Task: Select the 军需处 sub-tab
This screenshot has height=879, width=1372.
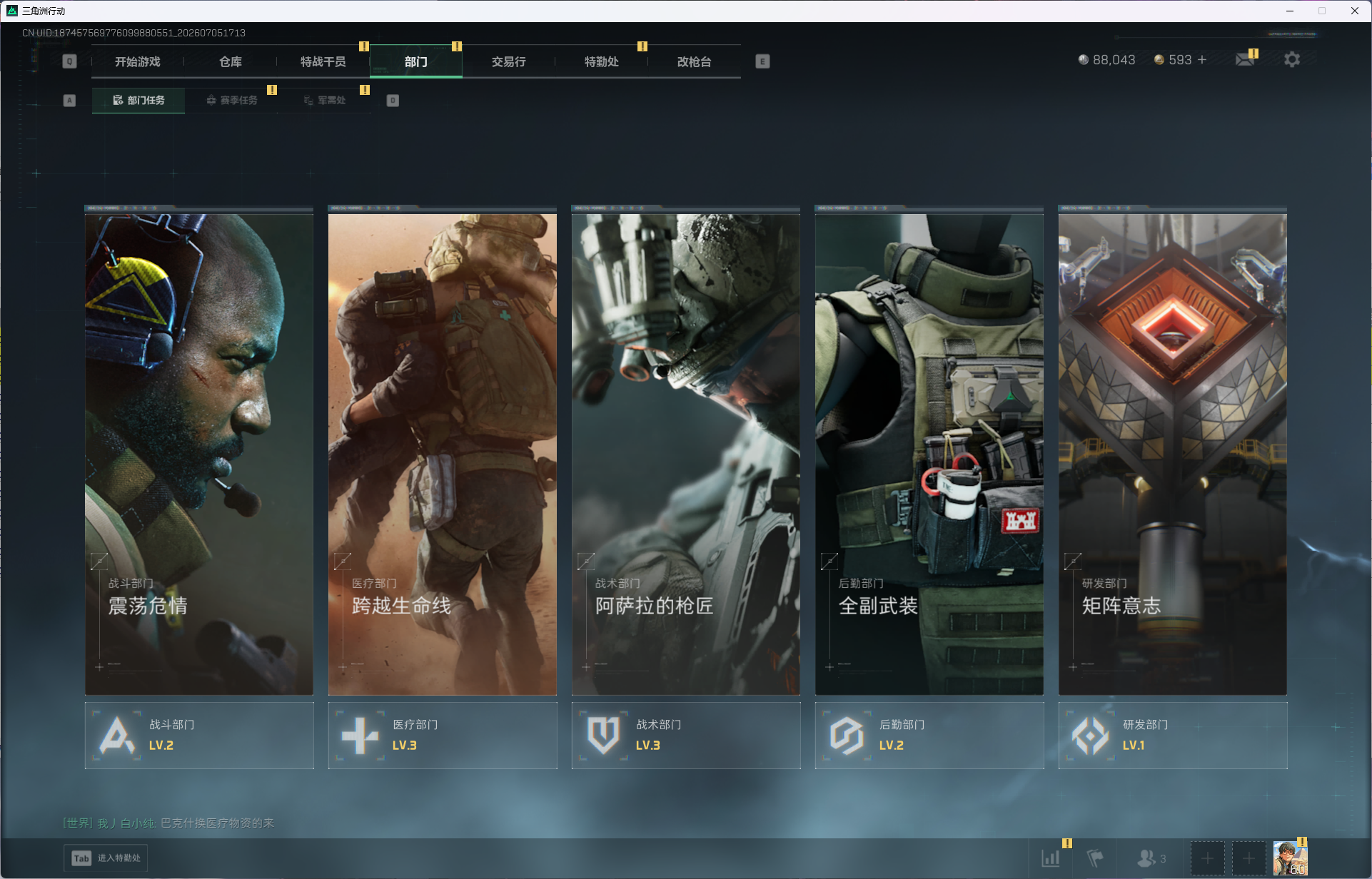Action: click(325, 101)
